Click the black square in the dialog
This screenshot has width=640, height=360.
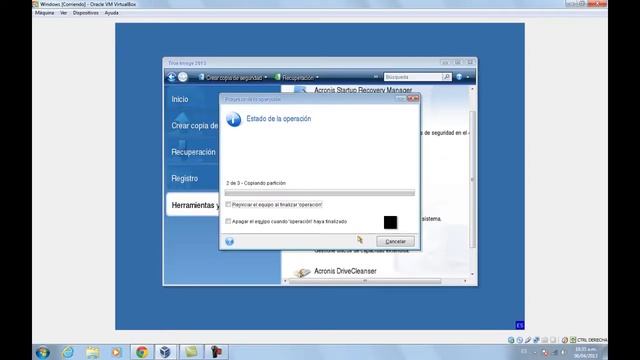point(390,222)
